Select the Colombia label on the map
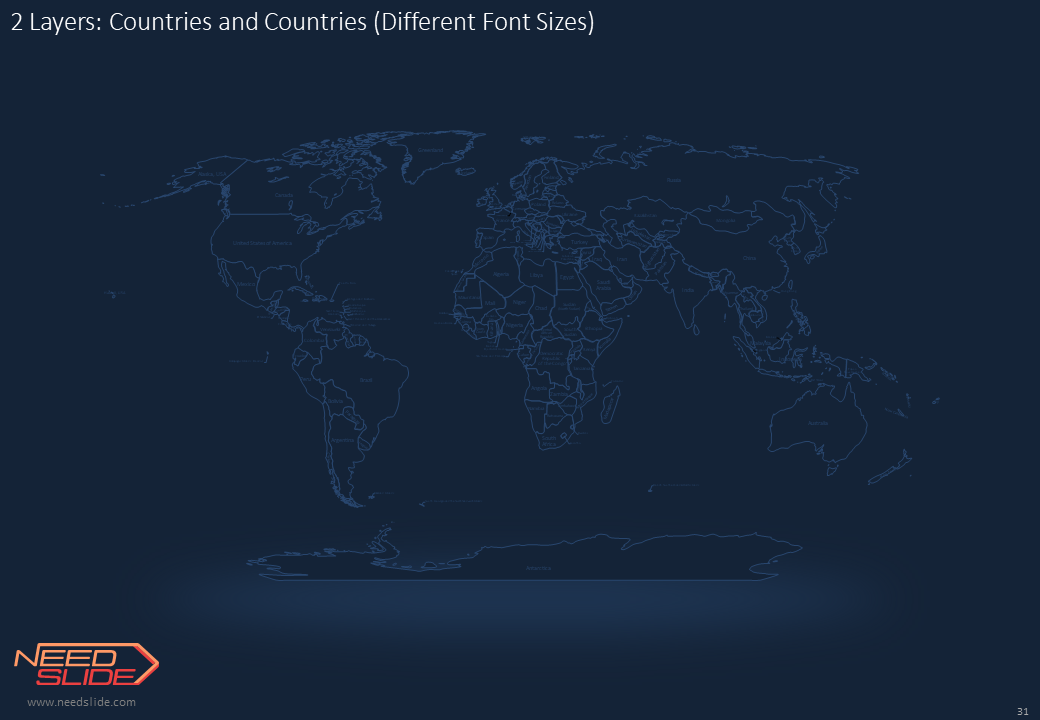 point(314,341)
